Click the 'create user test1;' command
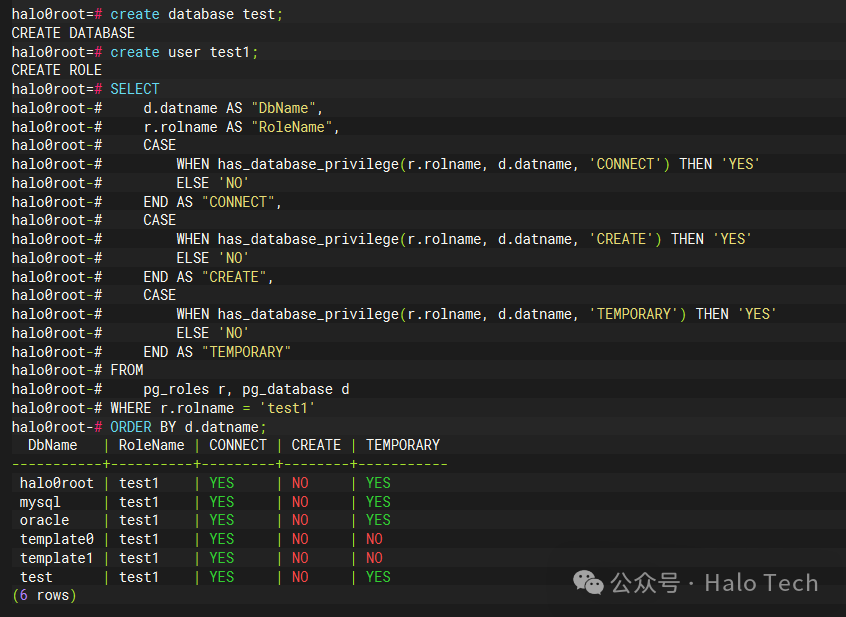Image resolution: width=846 pixels, height=617 pixels. point(184,52)
